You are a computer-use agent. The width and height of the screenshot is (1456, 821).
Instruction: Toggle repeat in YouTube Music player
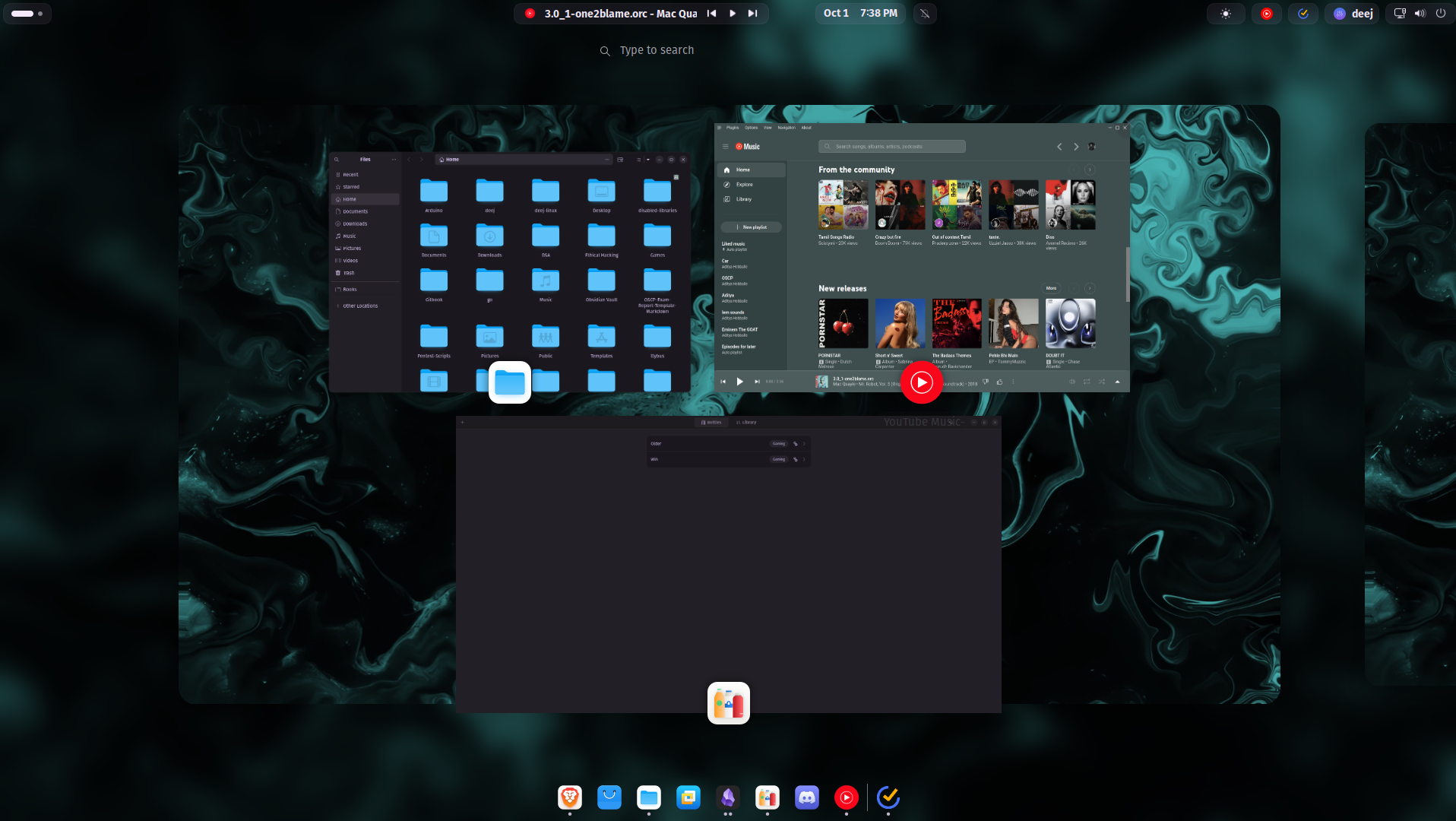point(1087,382)
